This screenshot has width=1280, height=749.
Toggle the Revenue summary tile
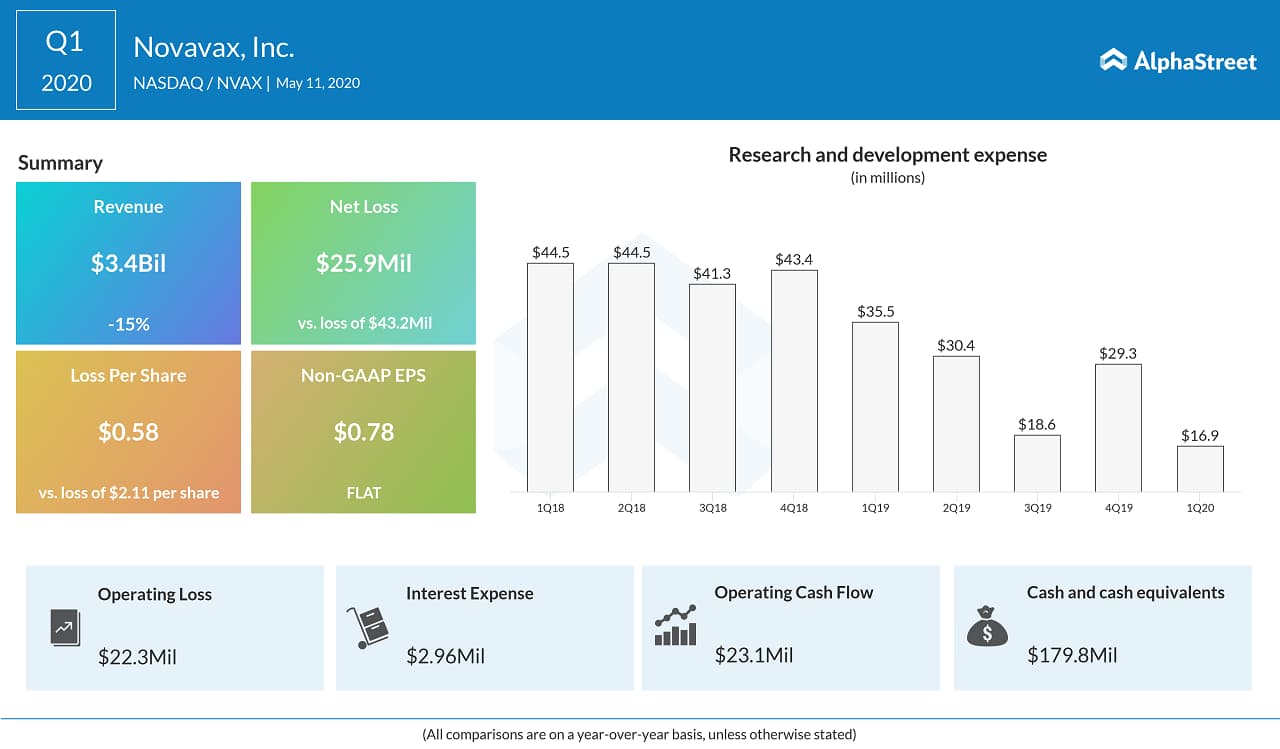coord(128,263)
